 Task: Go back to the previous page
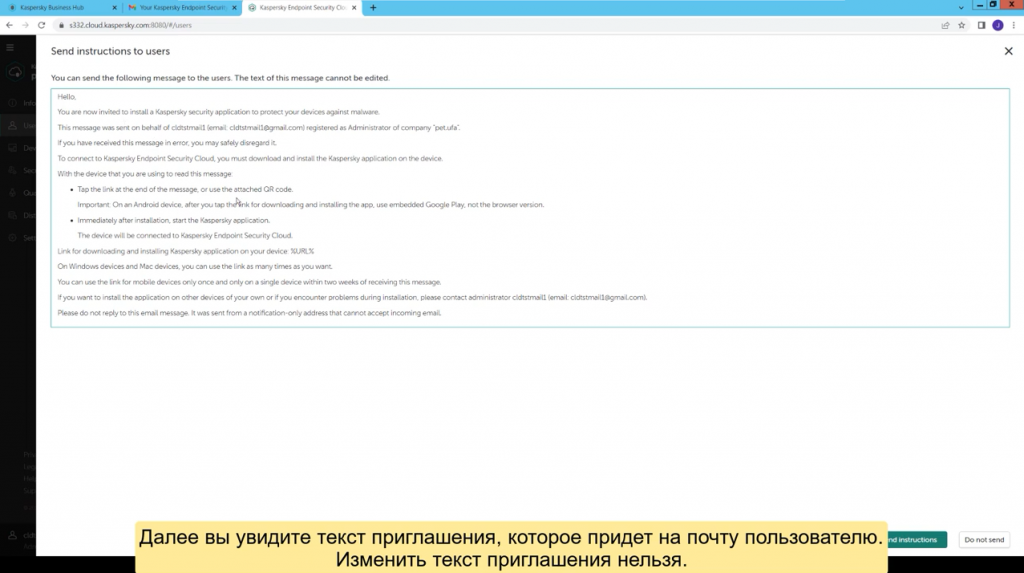pyautogui.click(x=9, y=25)
